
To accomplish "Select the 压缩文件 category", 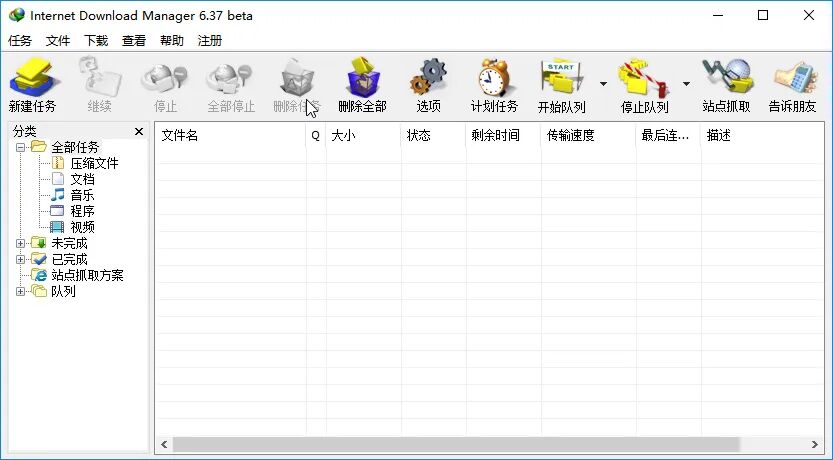I will tap(95, 163).
